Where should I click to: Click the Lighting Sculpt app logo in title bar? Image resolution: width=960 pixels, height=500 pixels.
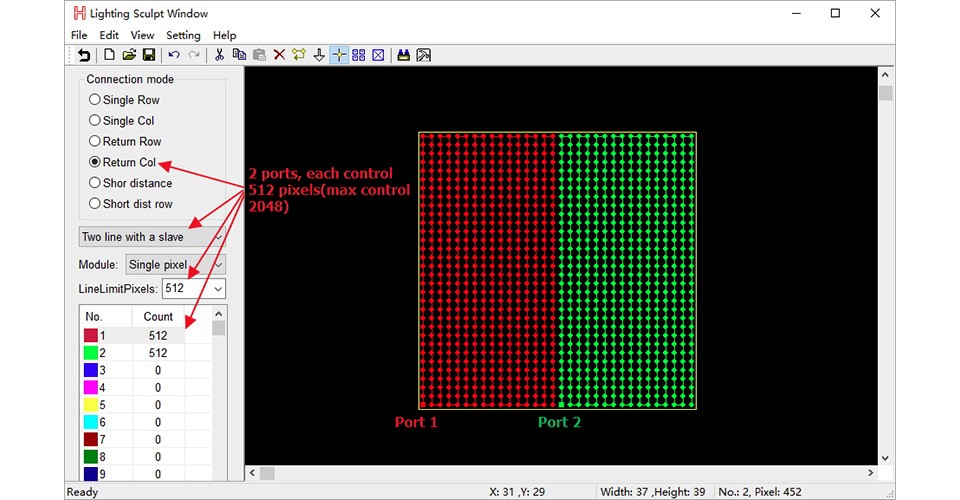[80, 13]
